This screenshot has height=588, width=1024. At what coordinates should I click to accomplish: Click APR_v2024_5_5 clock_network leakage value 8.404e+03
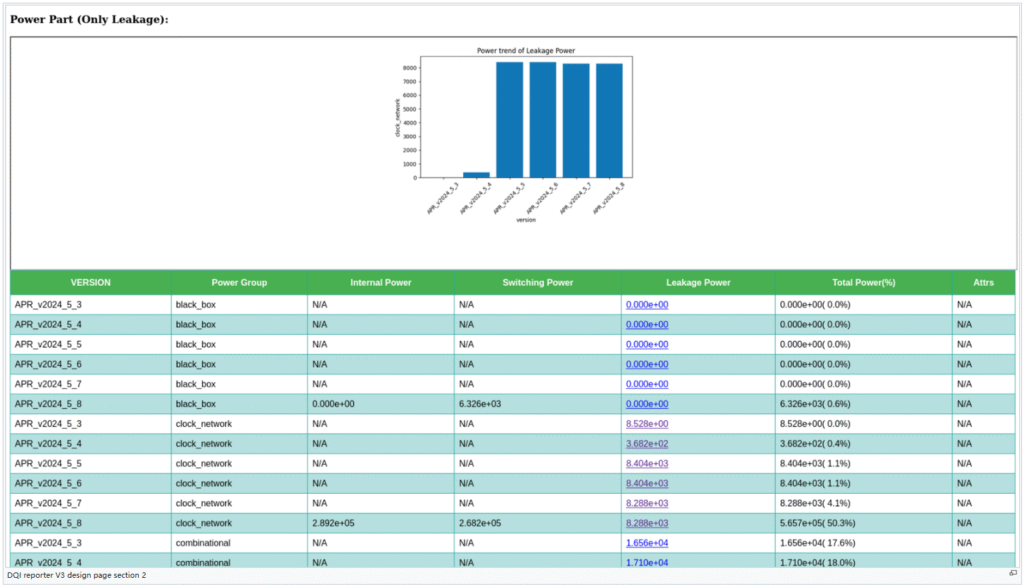(x=647, y=464)
